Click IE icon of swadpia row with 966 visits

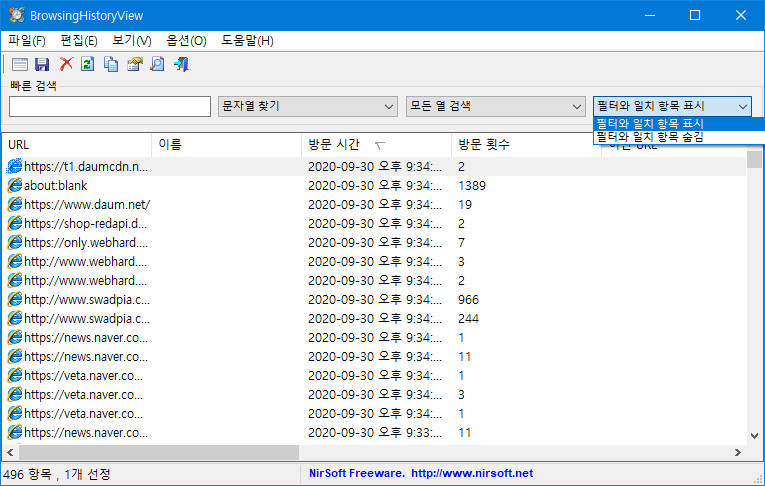point(15,300)
